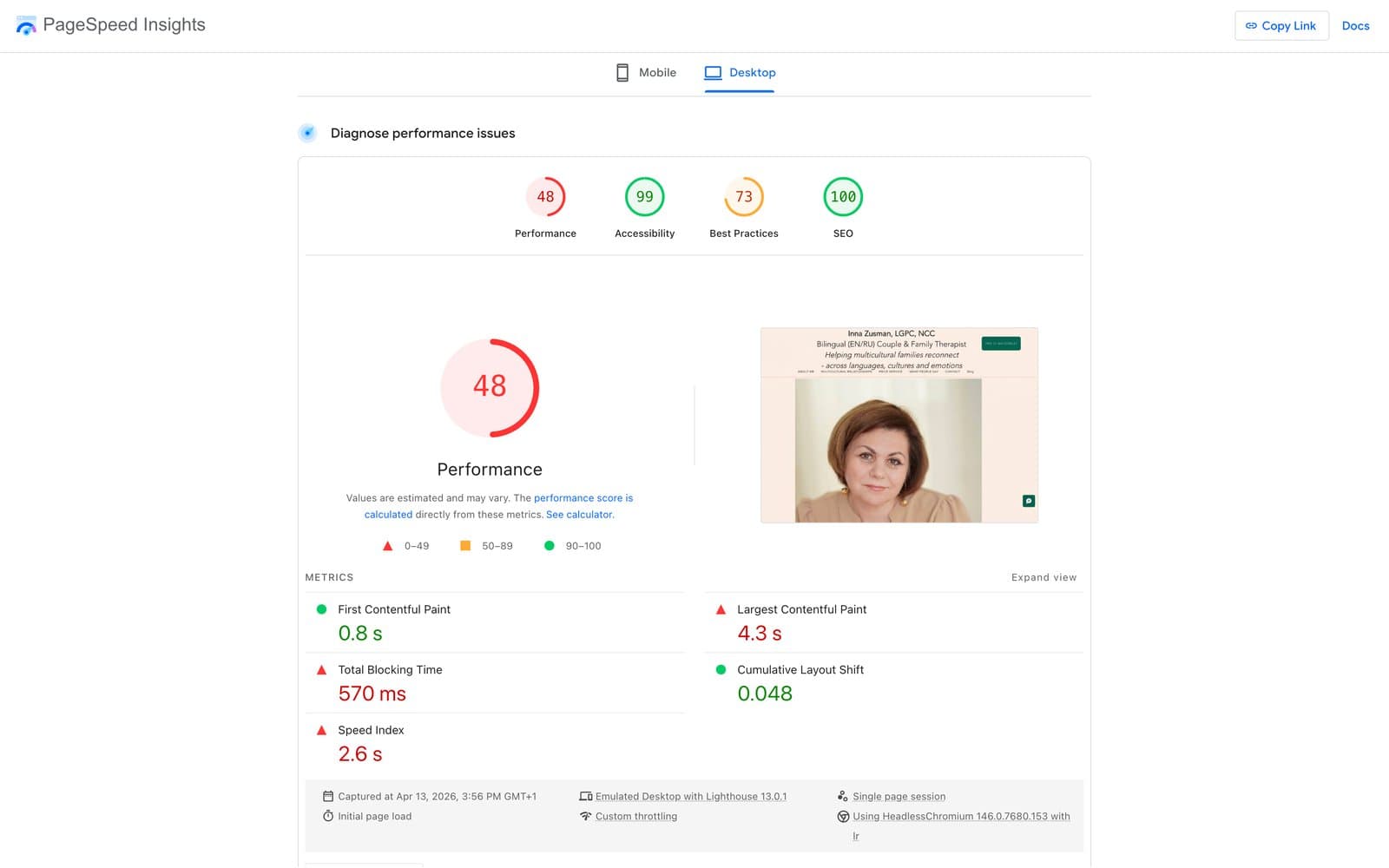Click the Cumulative Layout Shift value 0.048
This screenshot has width=1389, height=868.
coord(765,694)
